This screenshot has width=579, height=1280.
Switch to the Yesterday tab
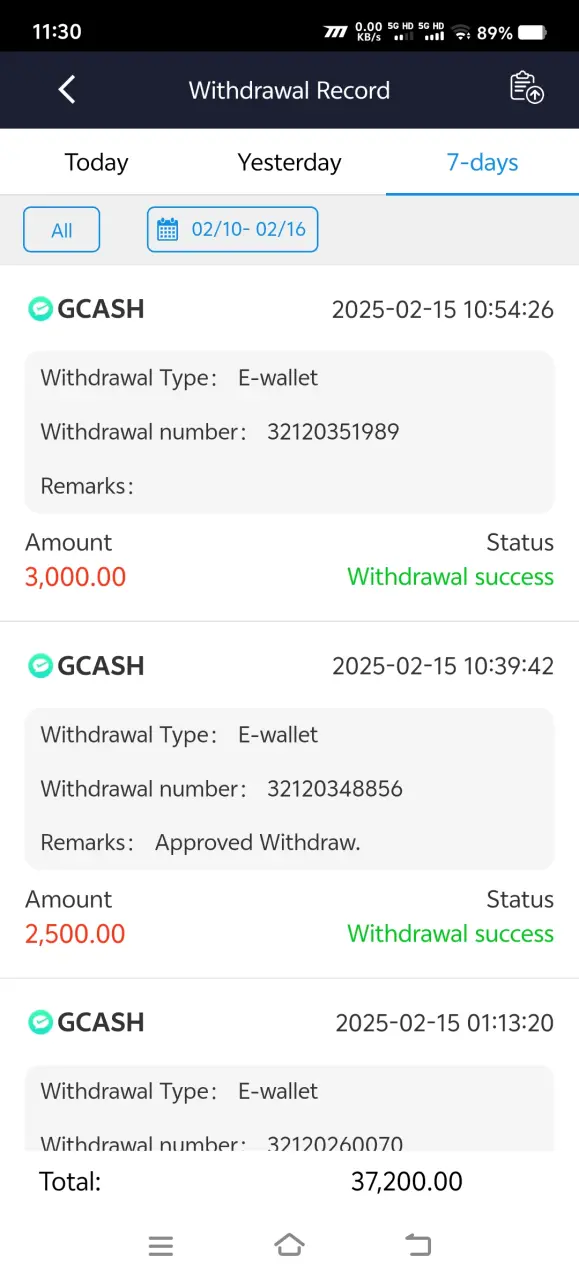(289, 162)
